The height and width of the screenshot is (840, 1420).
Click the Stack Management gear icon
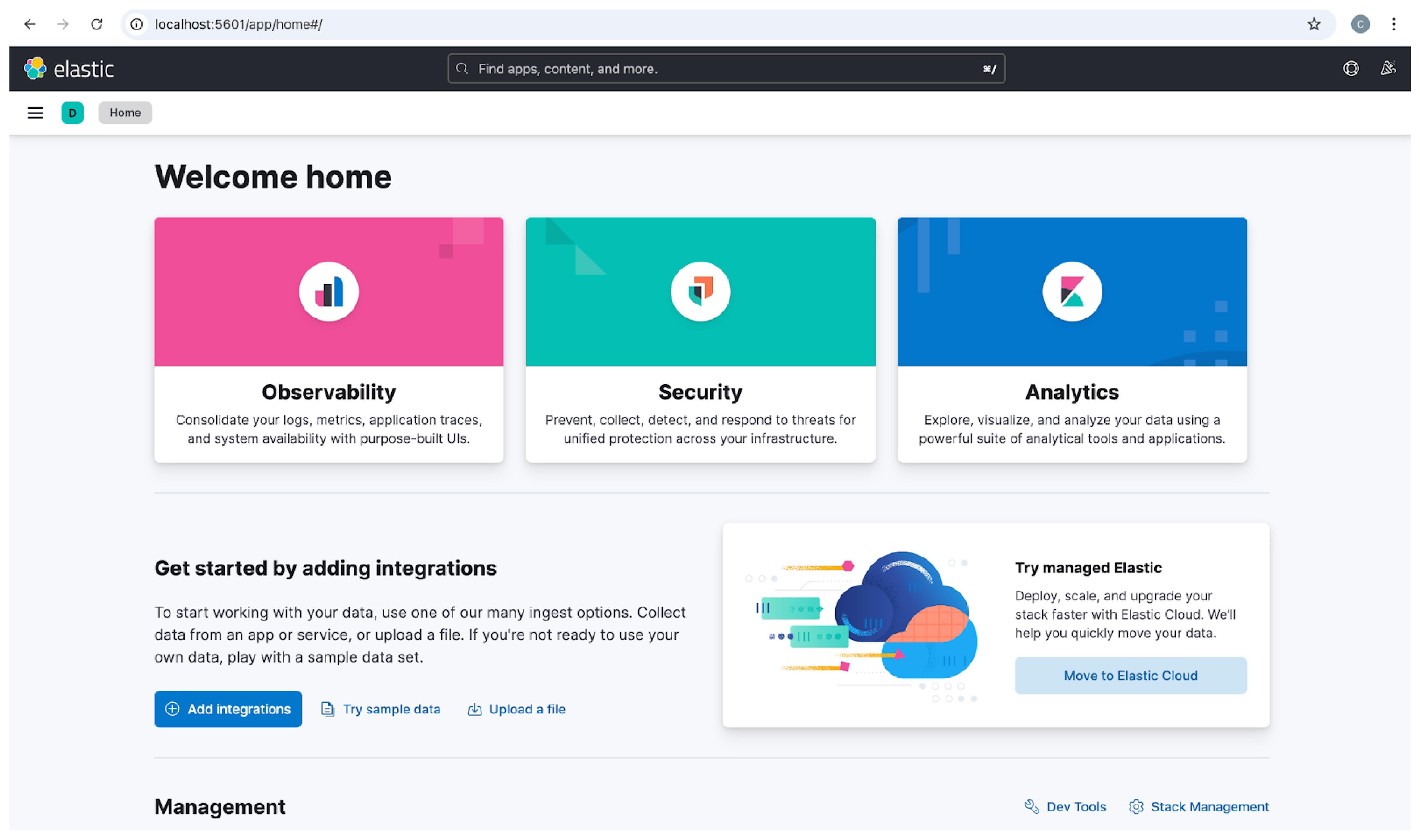point(1137,806)
